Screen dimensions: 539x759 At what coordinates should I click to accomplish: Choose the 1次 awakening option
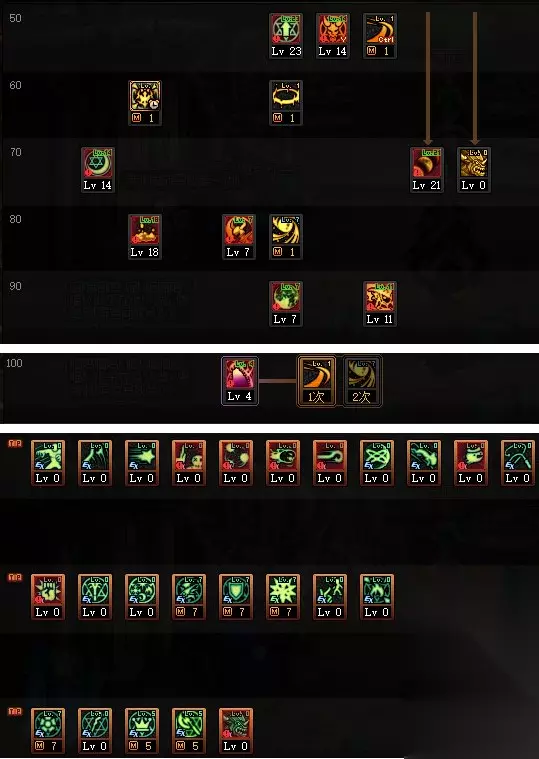click(316, 381)
